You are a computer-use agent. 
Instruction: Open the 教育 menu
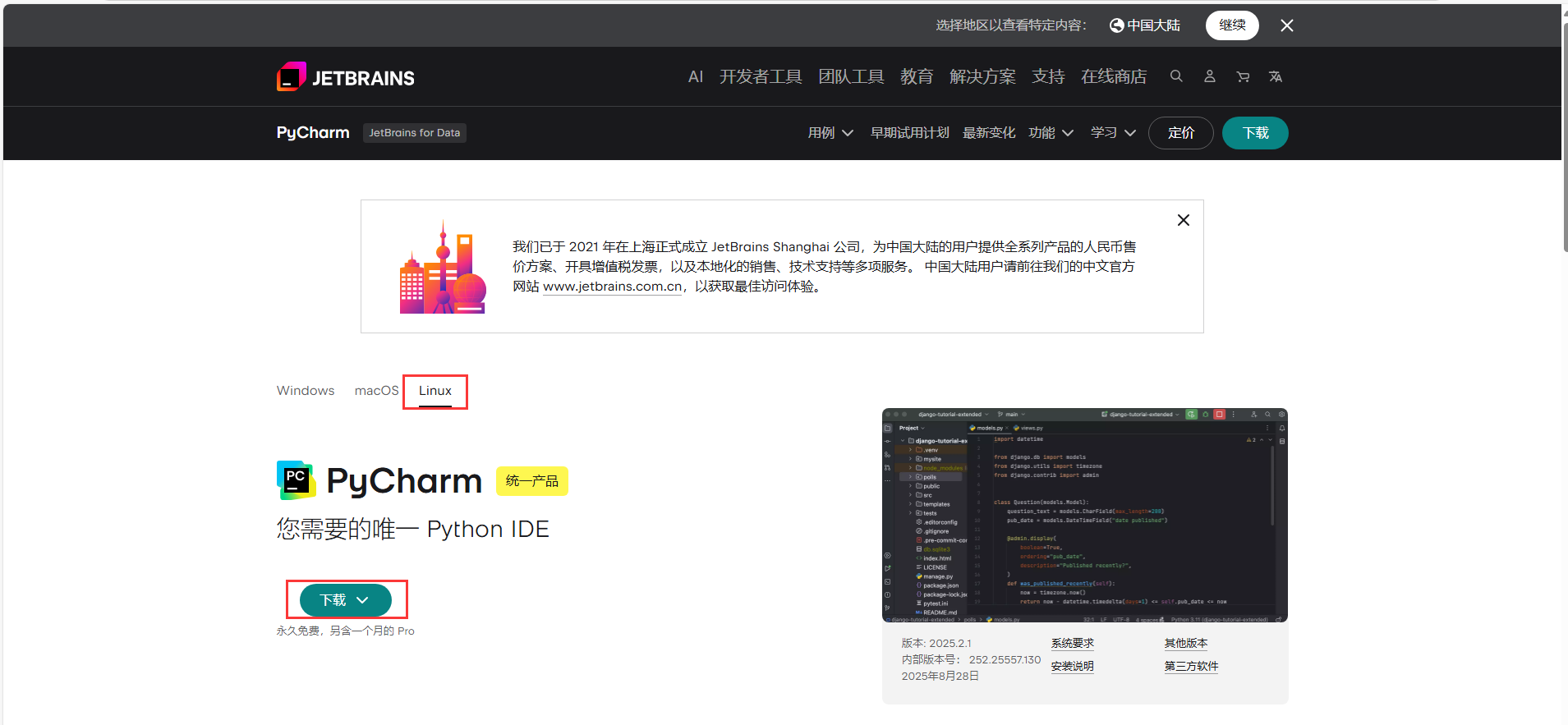tap(917, 76)
